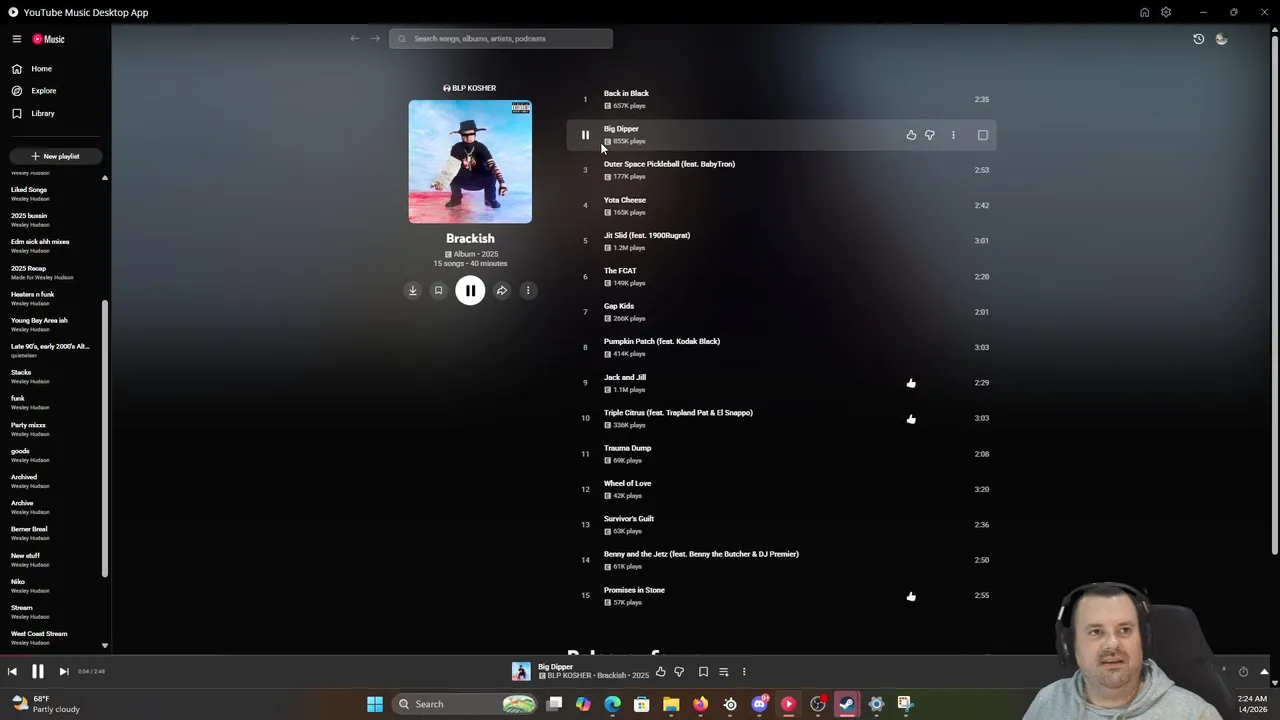Play Outer Space Pickleball track

(x=669, y=164)
